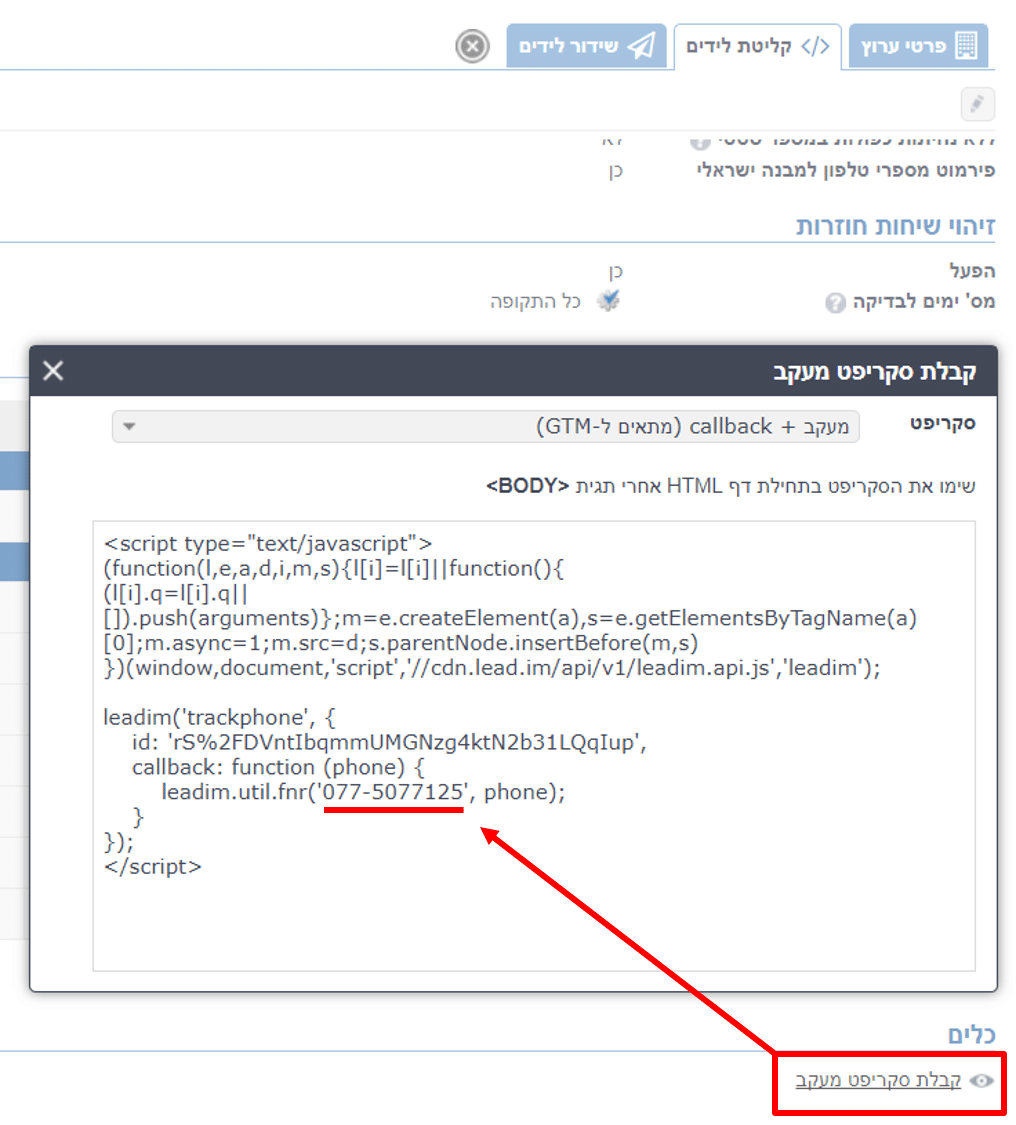
Task: Click inside the tracking script code box
Action: point(534,746)
